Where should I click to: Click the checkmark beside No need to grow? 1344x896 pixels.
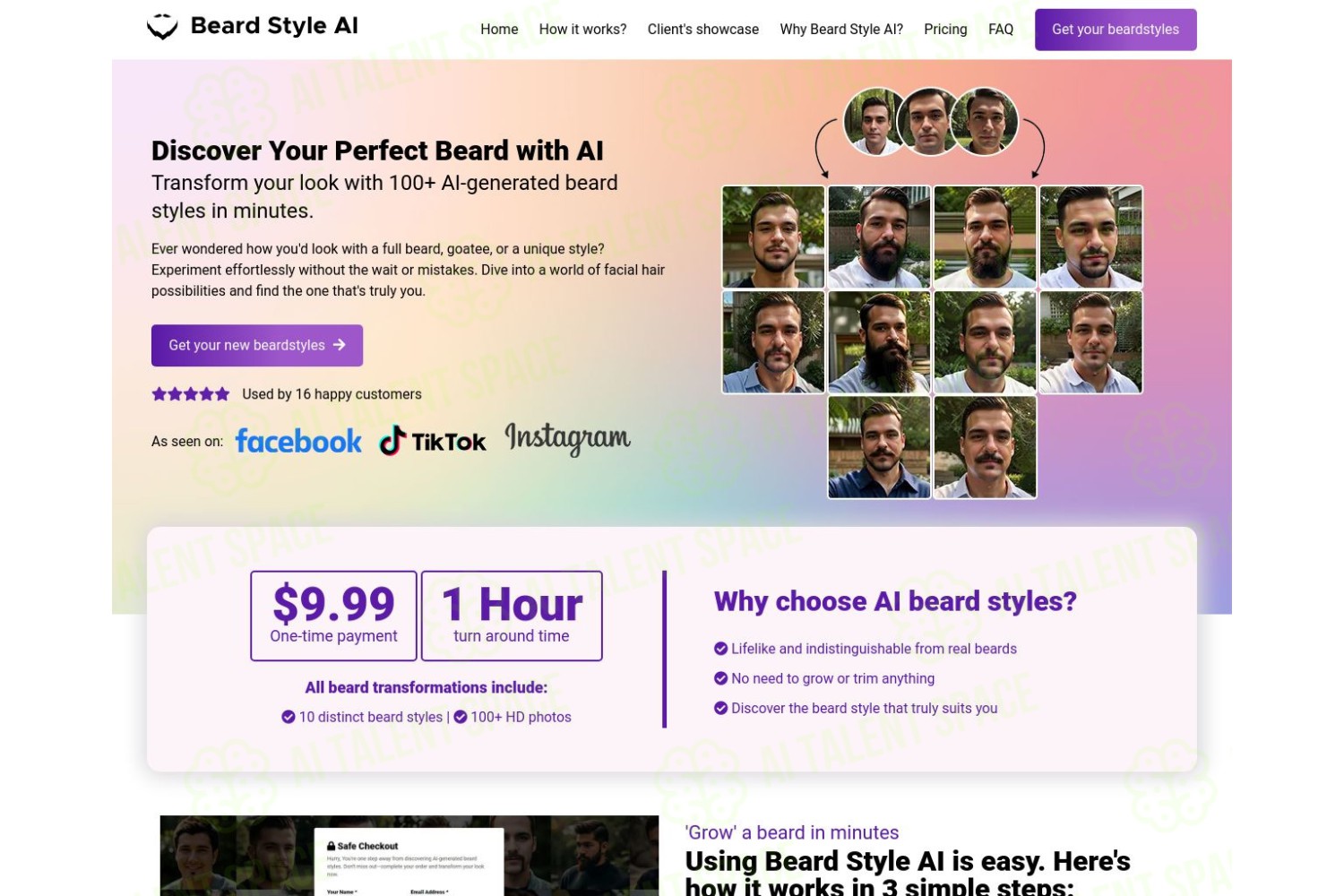pos(720,678)
